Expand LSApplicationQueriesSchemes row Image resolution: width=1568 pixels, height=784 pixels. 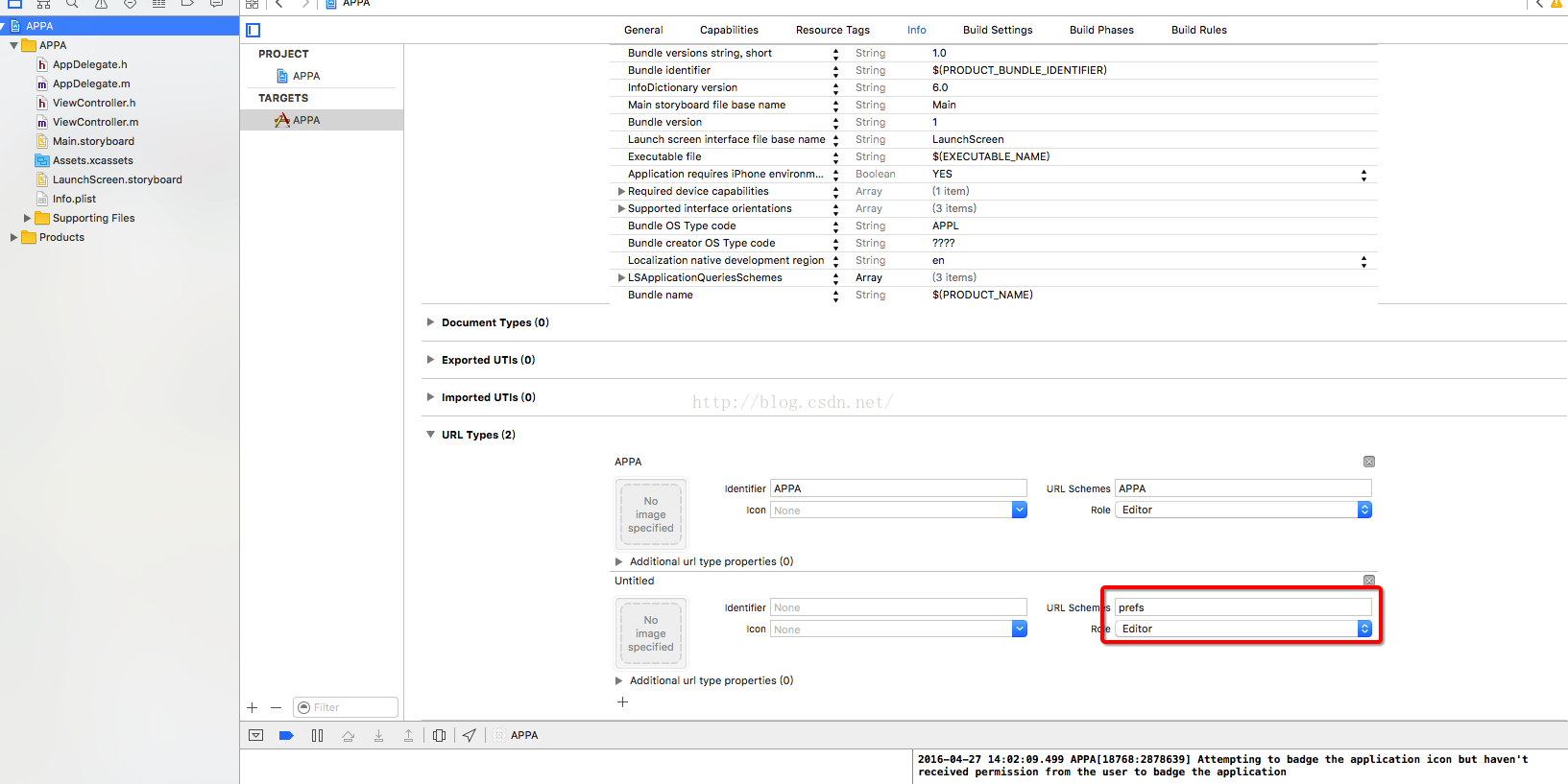[621, 278]
